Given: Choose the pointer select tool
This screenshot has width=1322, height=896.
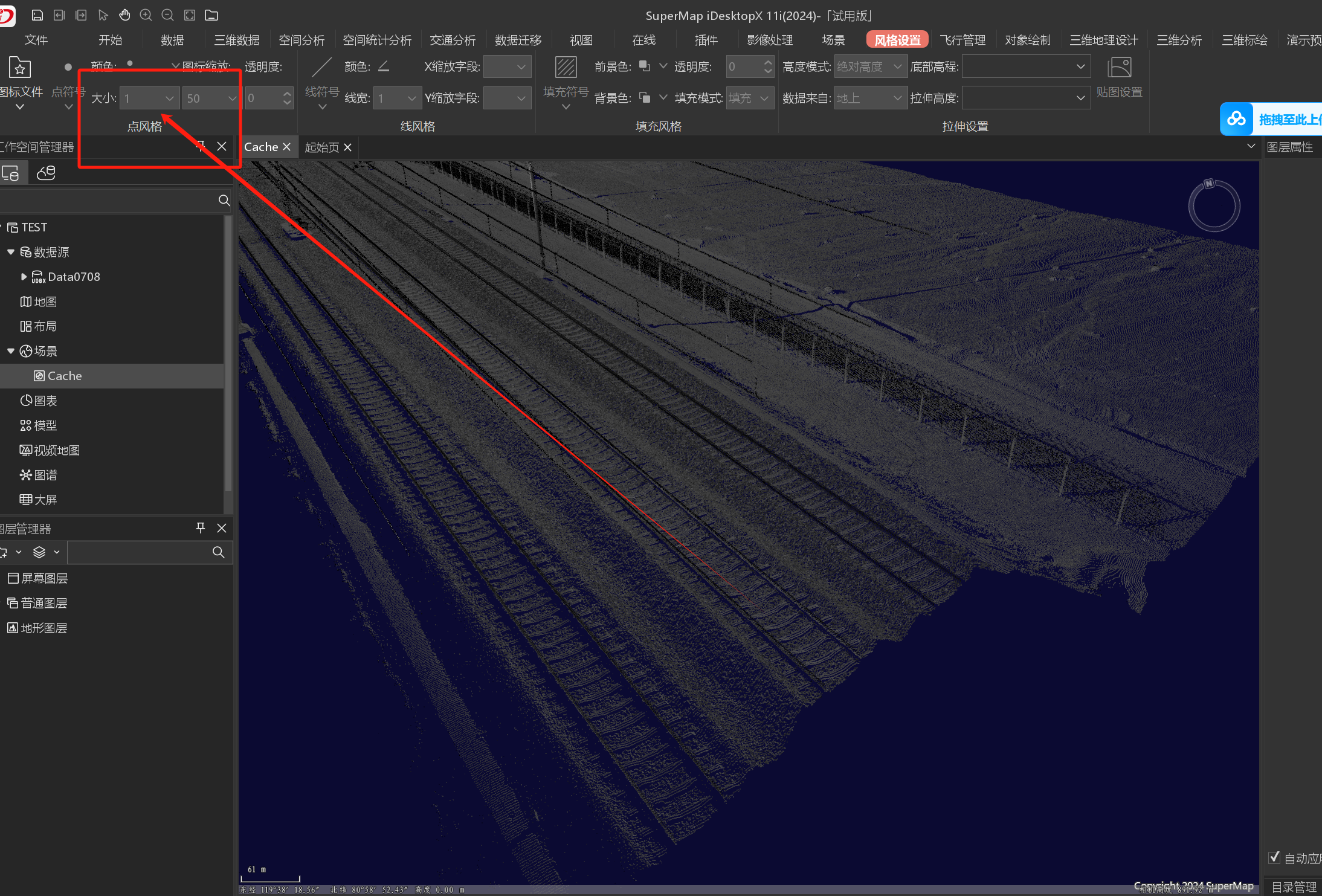Looking at the screenshot, I should 103,15.
